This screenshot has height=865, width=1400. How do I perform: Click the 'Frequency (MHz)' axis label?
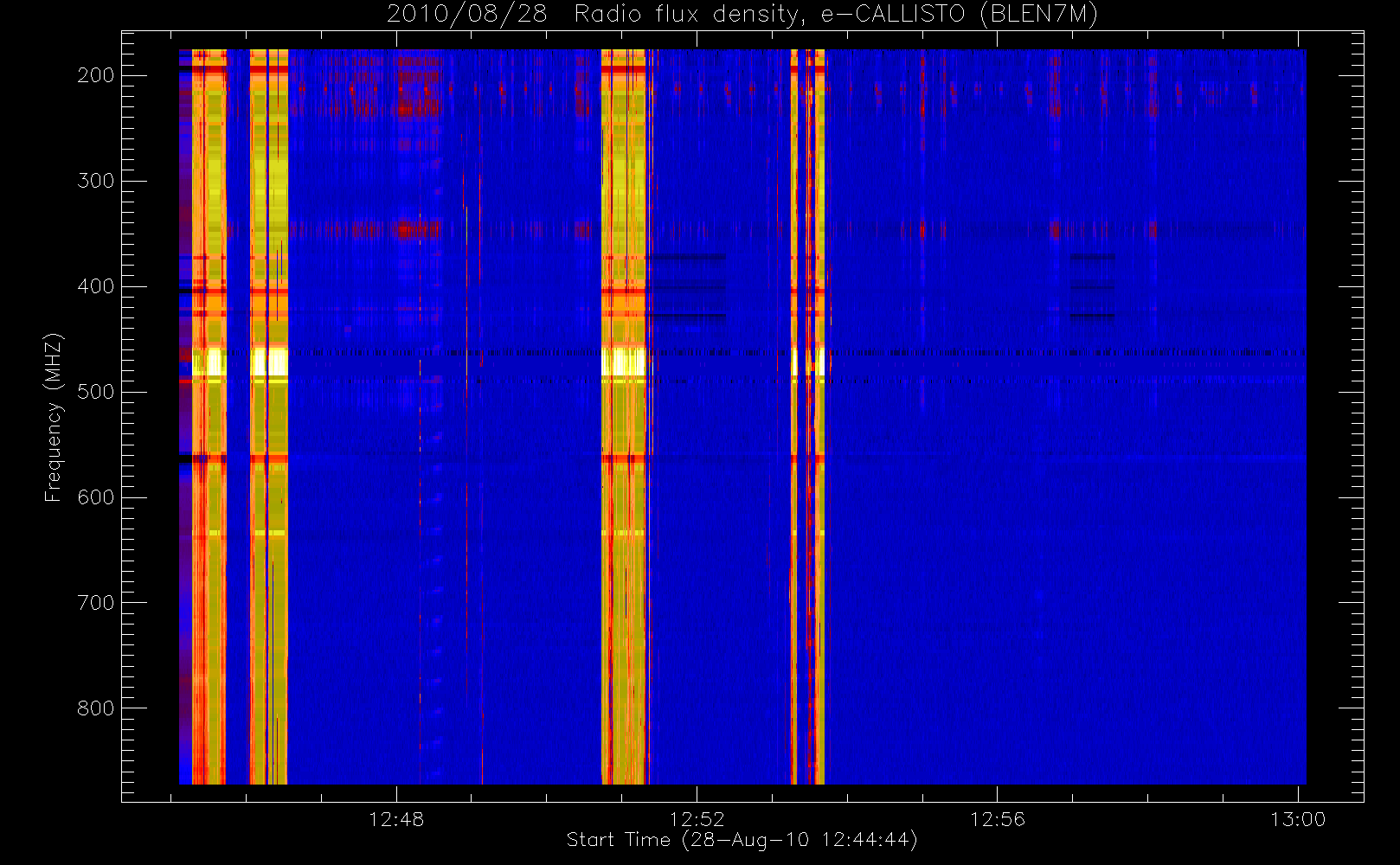54,417
